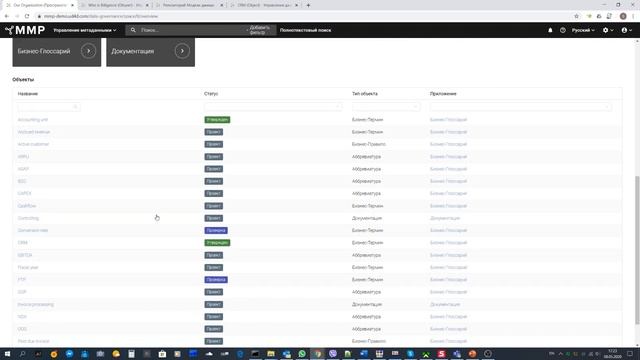Open the settings gear menu

click(608, 30)
